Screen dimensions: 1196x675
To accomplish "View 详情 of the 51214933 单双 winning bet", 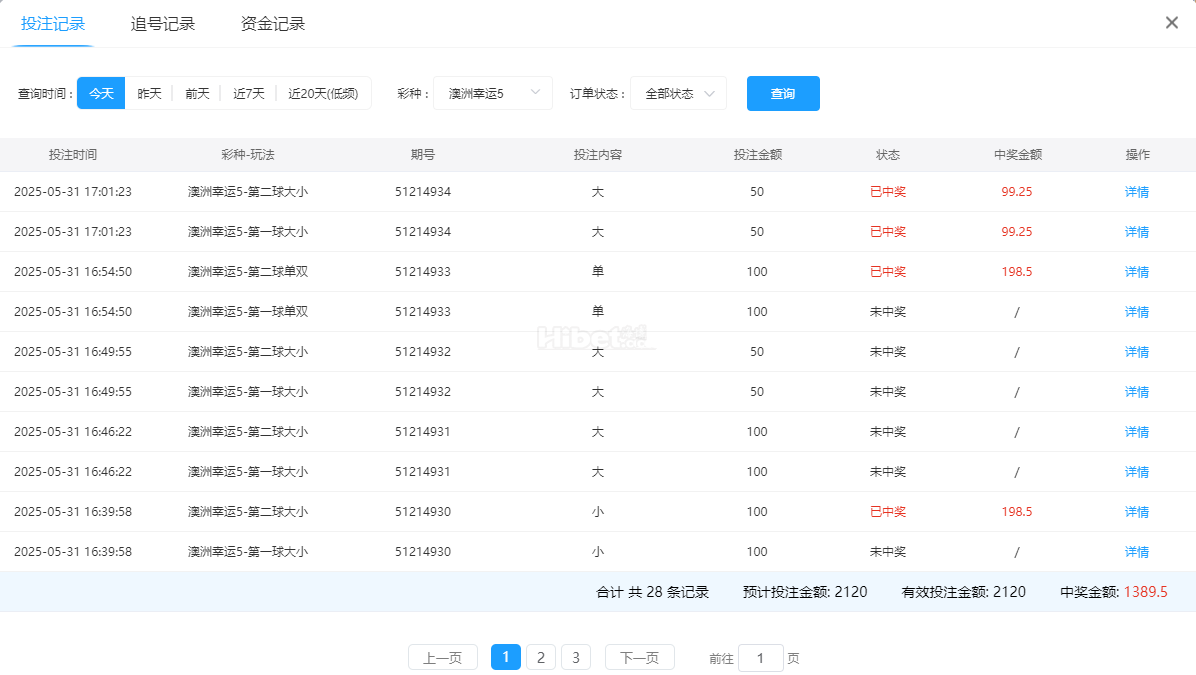I will [x=1137, y=271].
